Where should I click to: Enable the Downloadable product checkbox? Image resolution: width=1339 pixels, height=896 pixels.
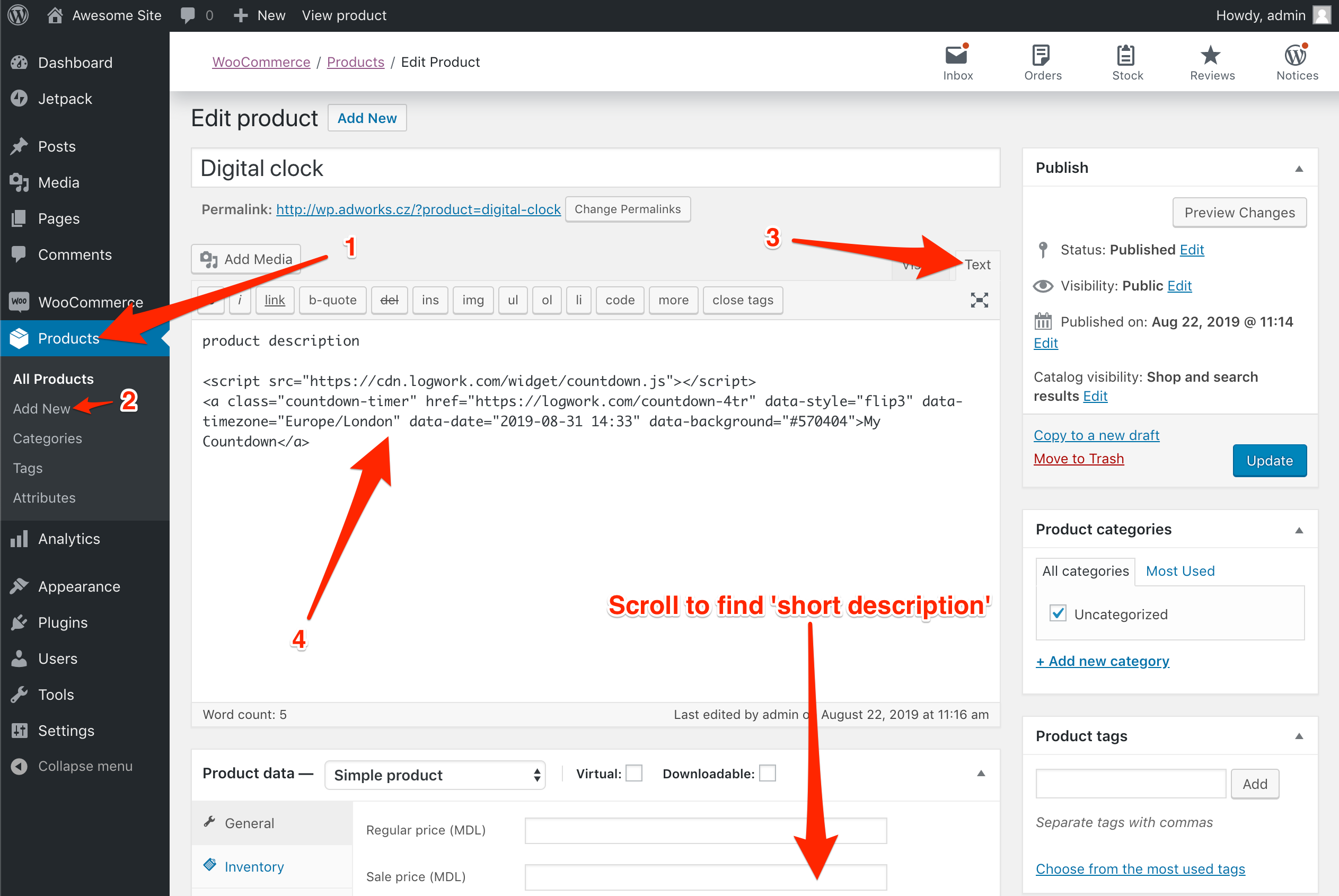pos(766,775)
